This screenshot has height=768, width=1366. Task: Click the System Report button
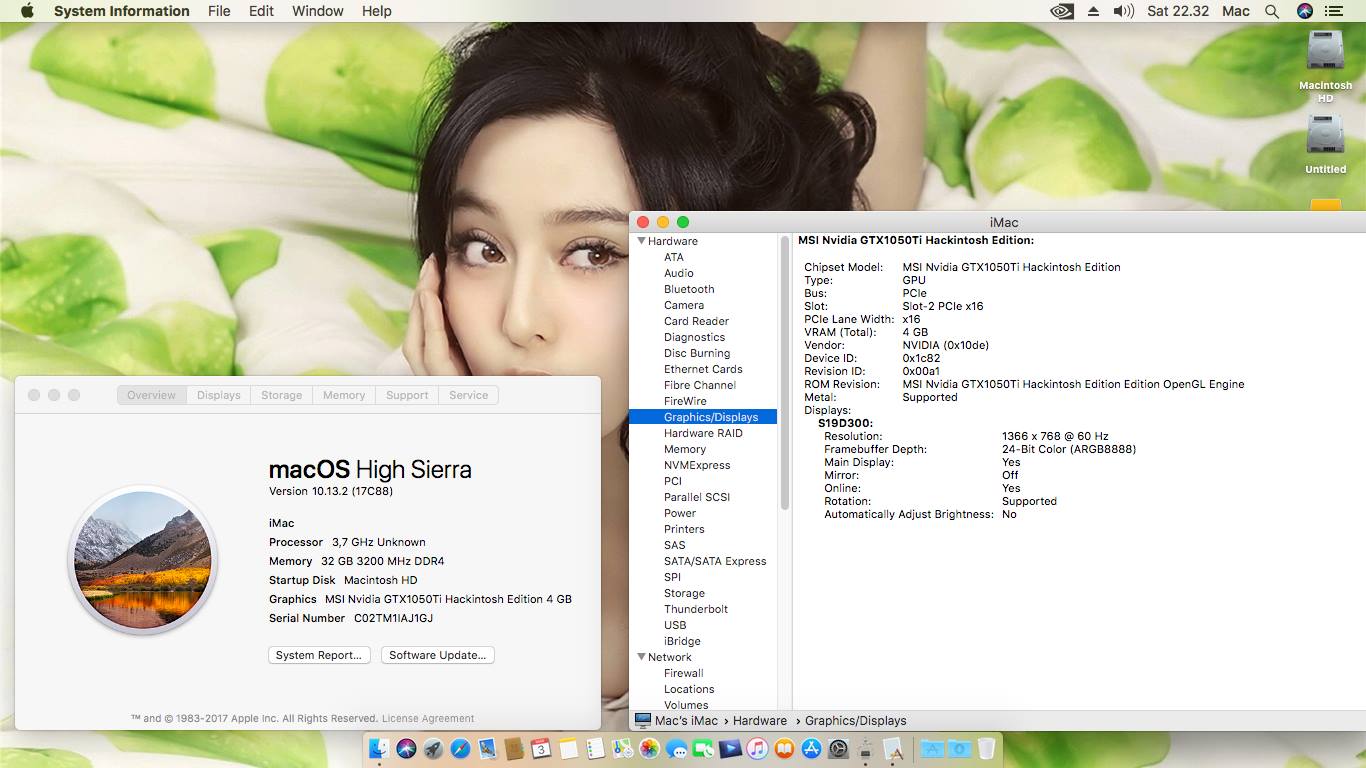(318, 655)
